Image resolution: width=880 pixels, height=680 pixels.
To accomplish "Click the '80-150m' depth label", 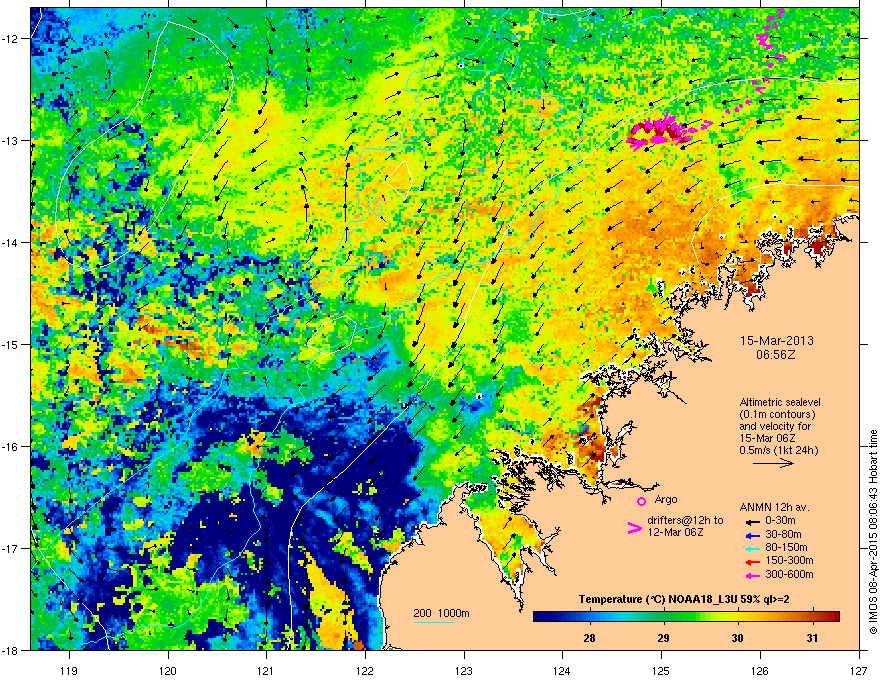I will (786, 548).
